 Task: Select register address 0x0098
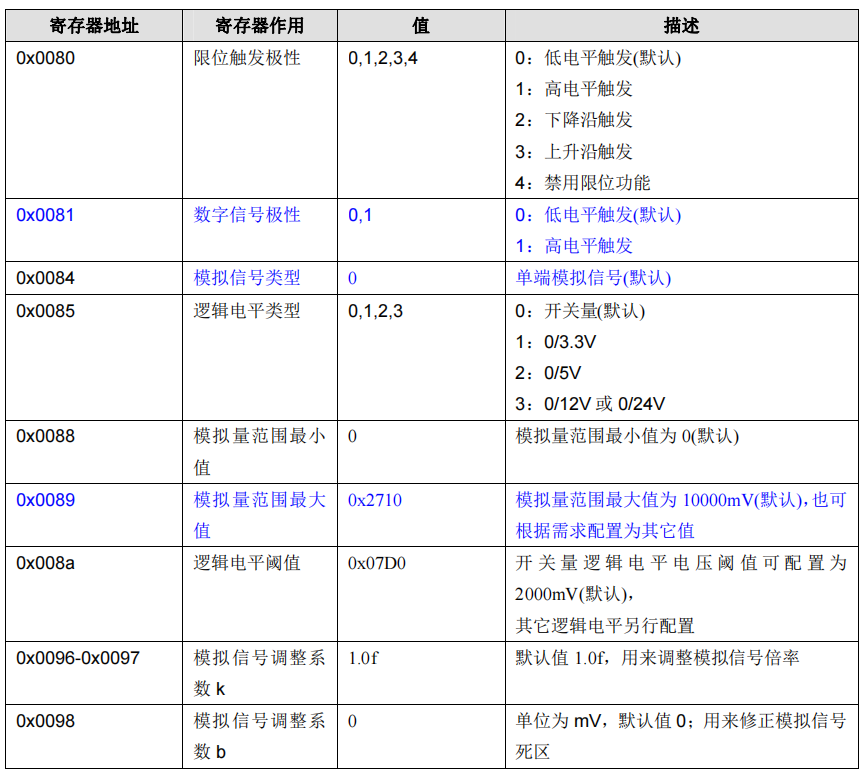[x=46, y=721]
